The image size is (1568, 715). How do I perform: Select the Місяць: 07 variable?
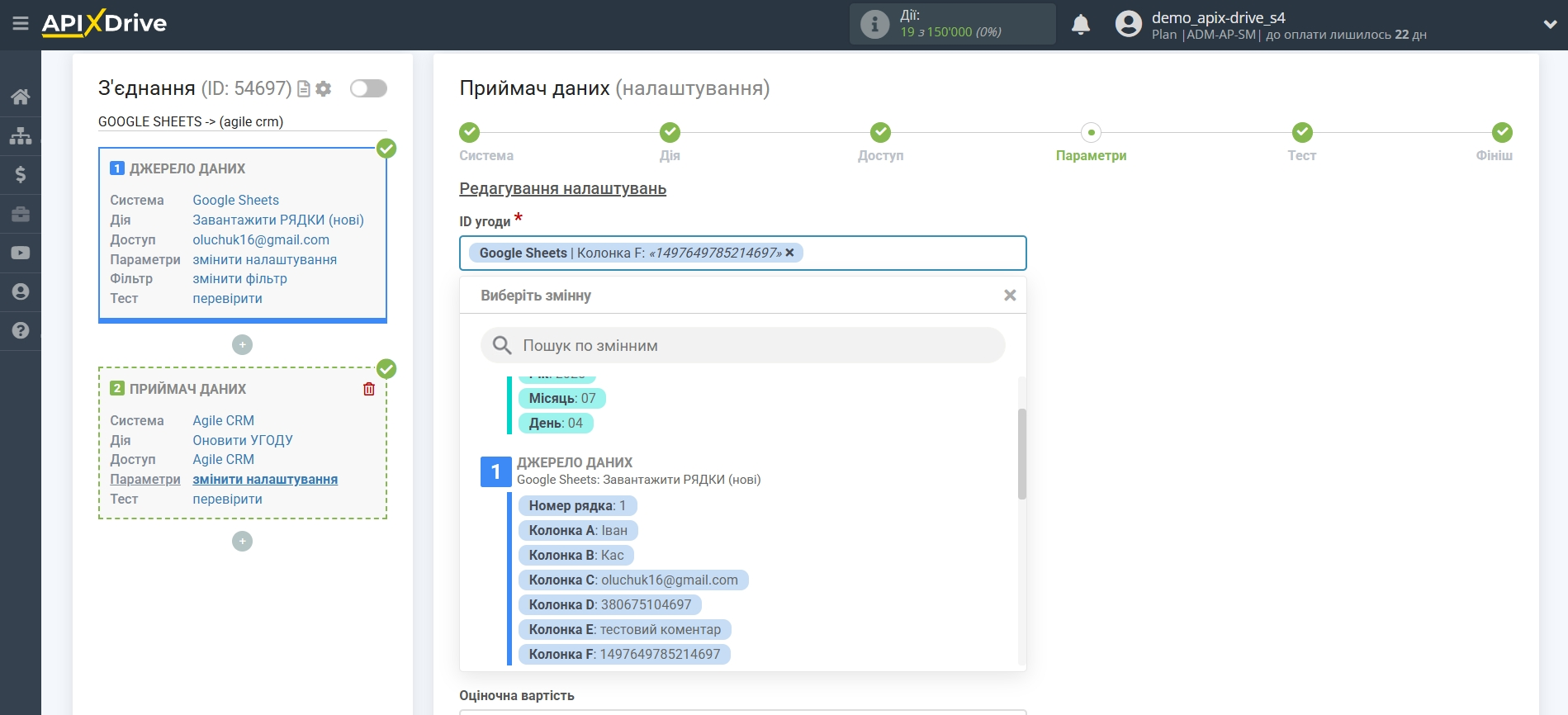pos(562,398)
